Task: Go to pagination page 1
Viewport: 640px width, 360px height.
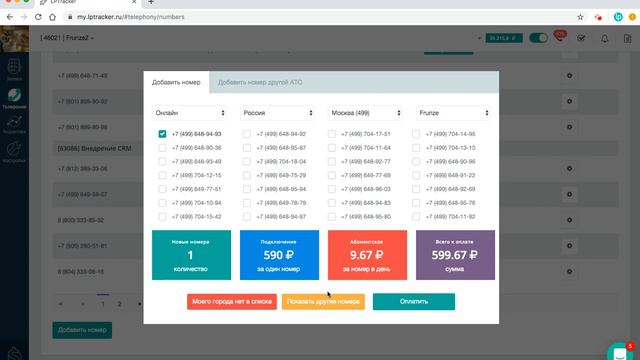Action: [103, 304]
